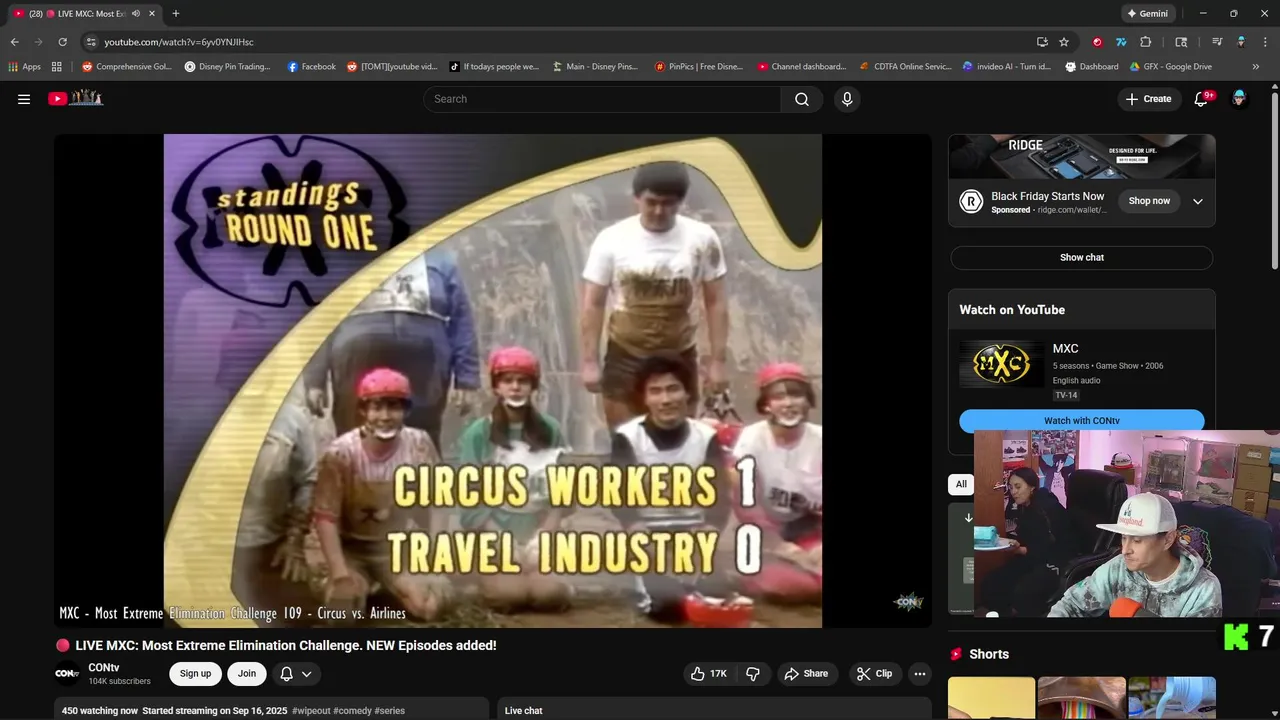This screenshot has height=720, width=1280.
Task: Bookmark this page with star icon
Action: [x=1064, y=42]
